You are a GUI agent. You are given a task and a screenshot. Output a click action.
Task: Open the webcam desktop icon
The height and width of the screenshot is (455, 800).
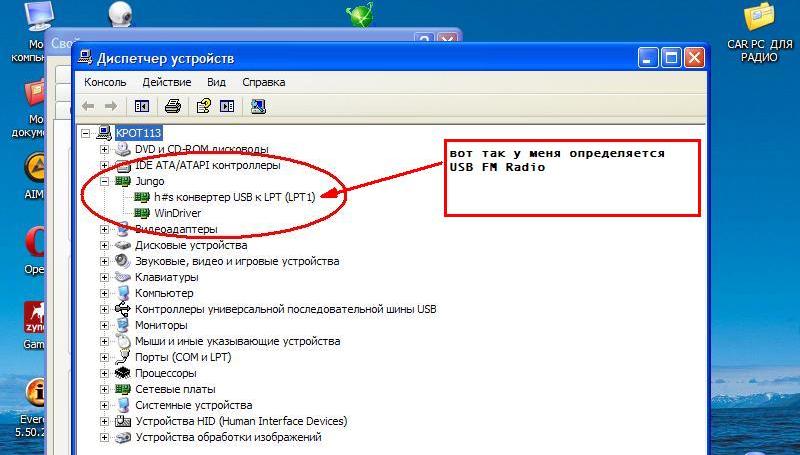point(121,14)
